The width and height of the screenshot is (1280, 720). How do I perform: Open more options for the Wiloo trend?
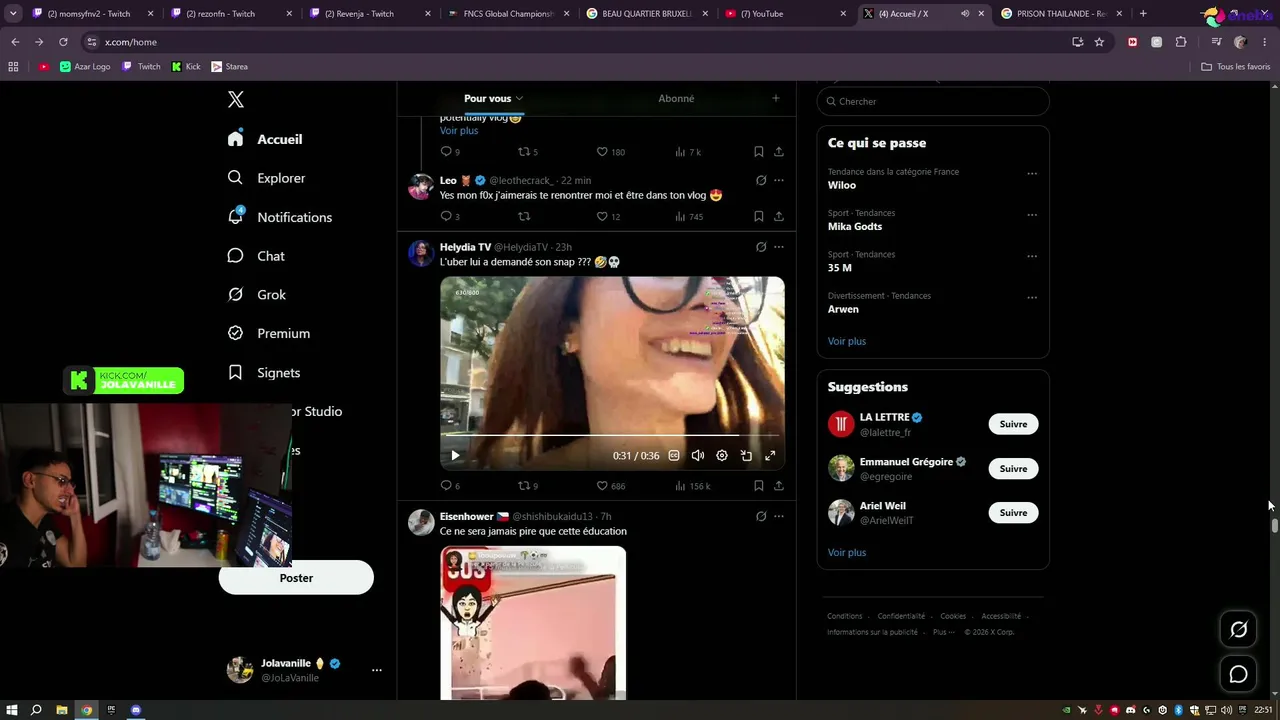coord(1032,174)
